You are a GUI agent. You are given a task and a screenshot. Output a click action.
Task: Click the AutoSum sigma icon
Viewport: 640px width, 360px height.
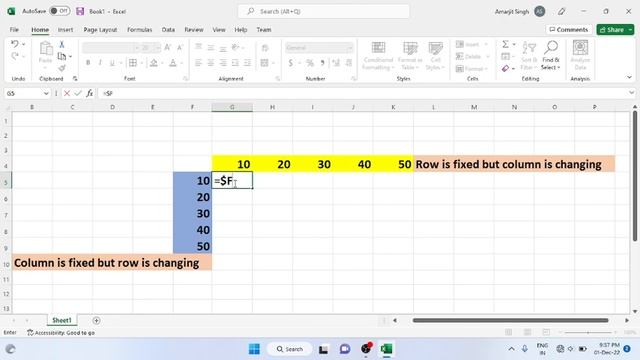505,44
